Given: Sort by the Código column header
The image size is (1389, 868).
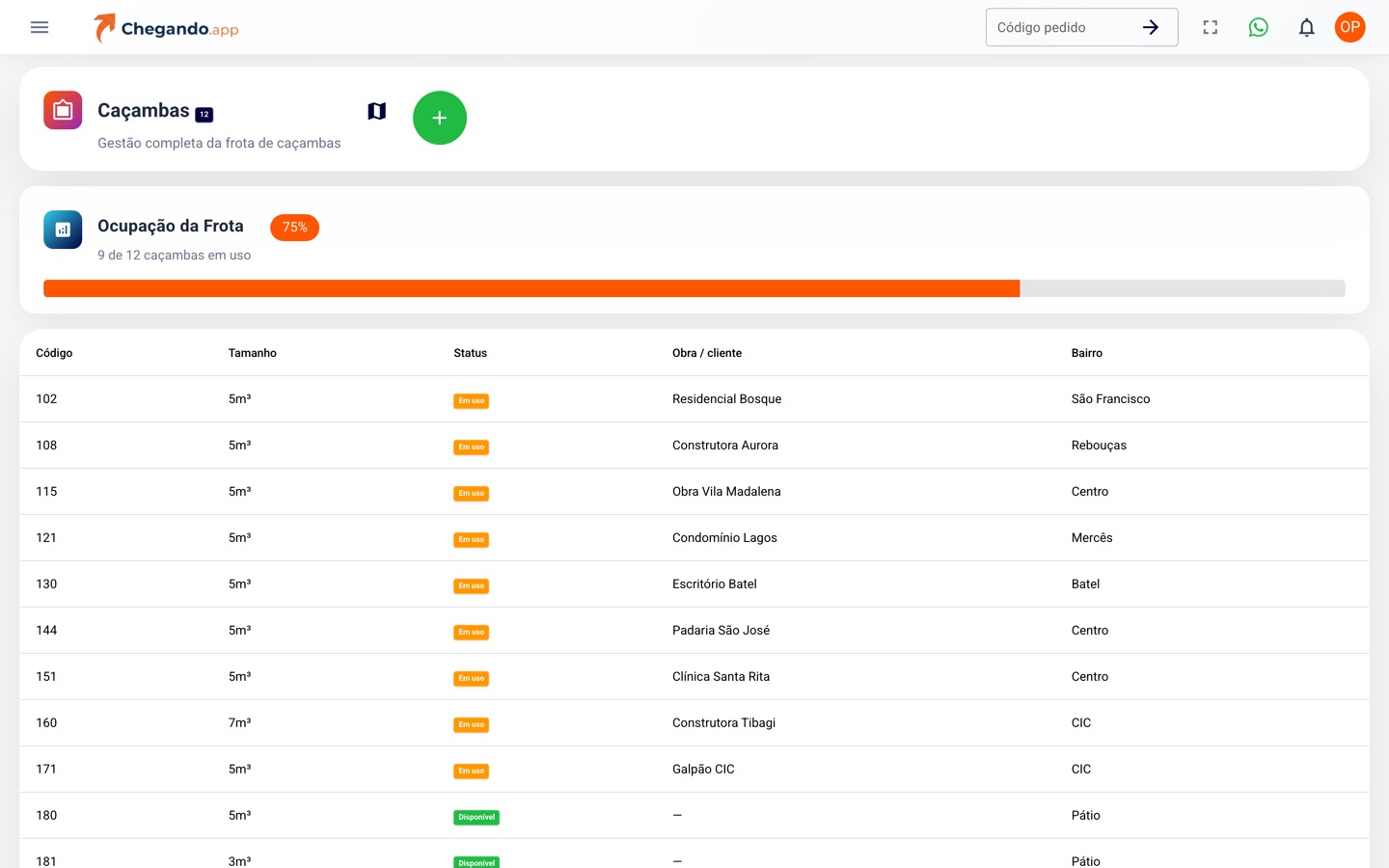Looking at the screenshot, I should [54, 353].
